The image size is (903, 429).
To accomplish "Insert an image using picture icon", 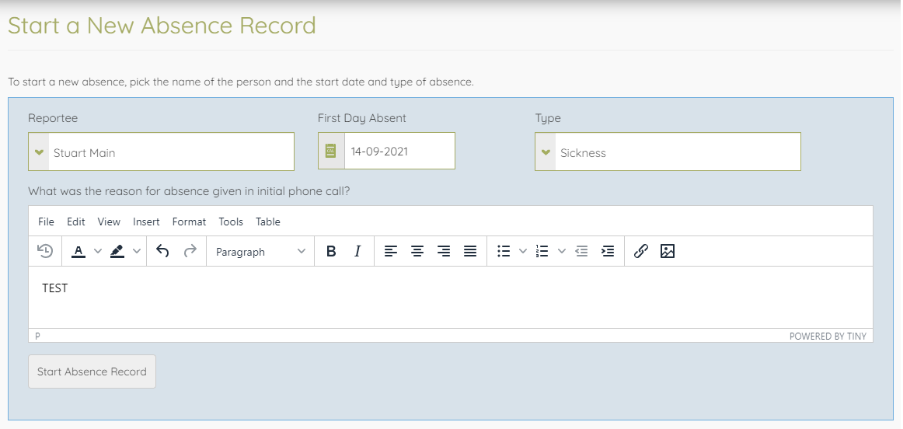I will [667, 251].
